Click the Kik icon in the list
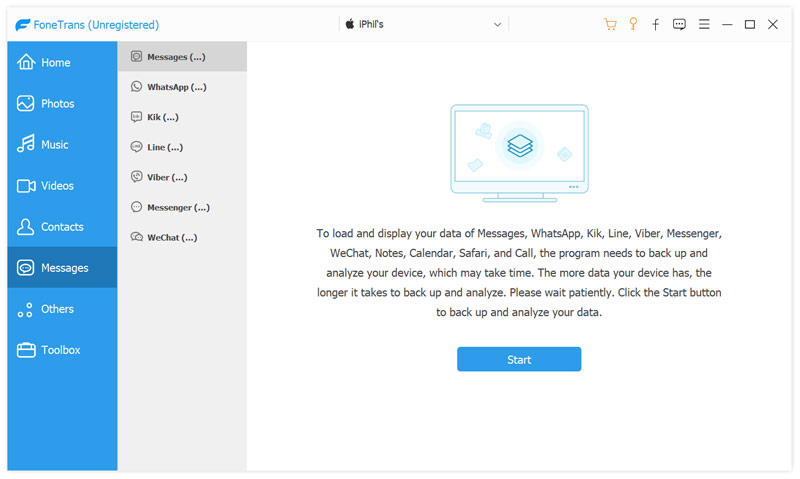 click(136, 117)
